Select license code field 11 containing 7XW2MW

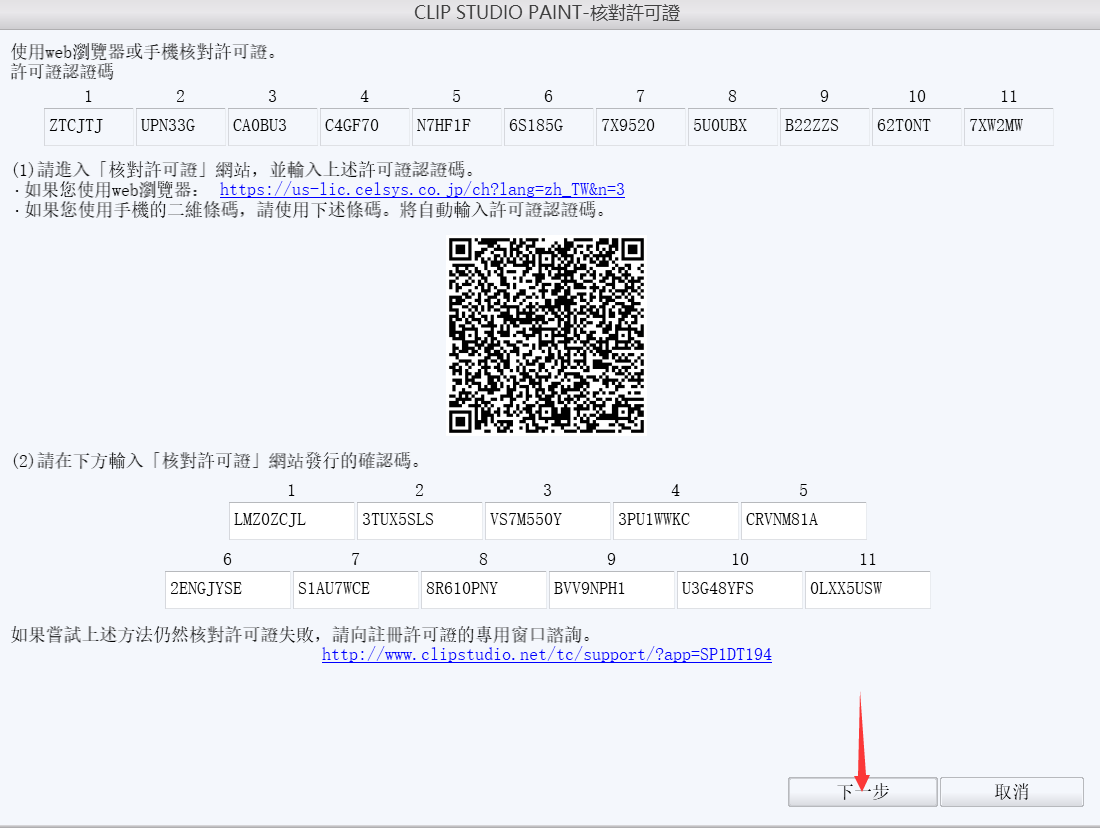point(1009,126)
